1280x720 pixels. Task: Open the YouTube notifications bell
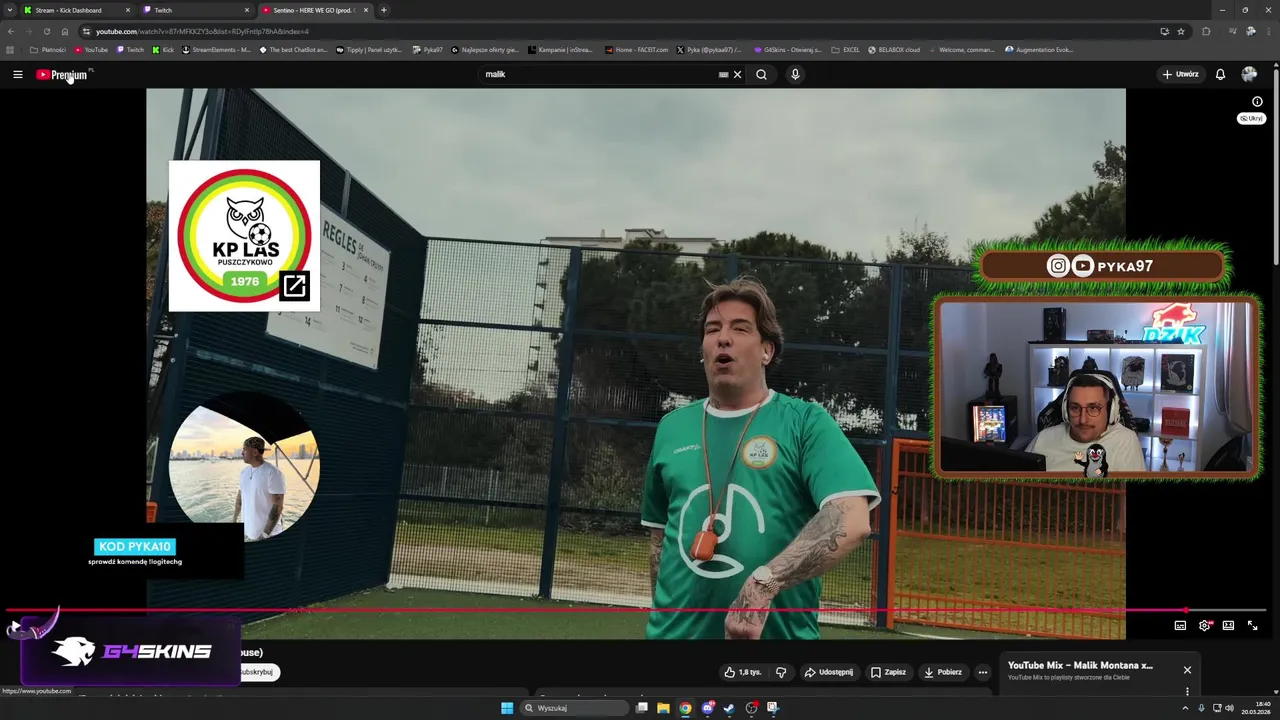tap(1220, 74)
